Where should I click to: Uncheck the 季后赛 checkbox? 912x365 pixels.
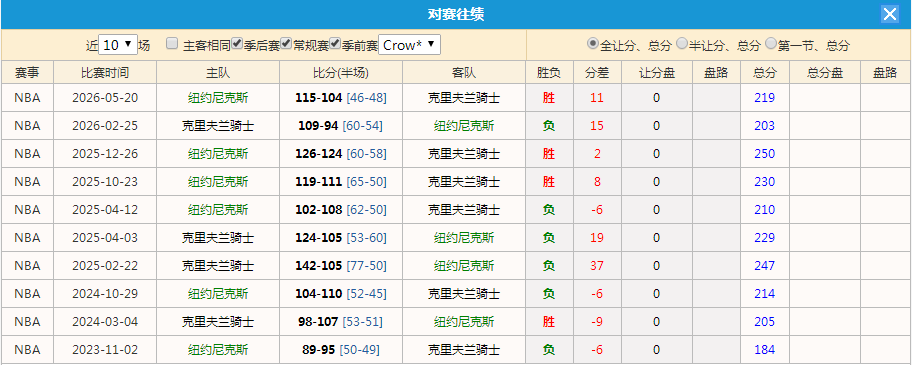click(x=237, y=43)
